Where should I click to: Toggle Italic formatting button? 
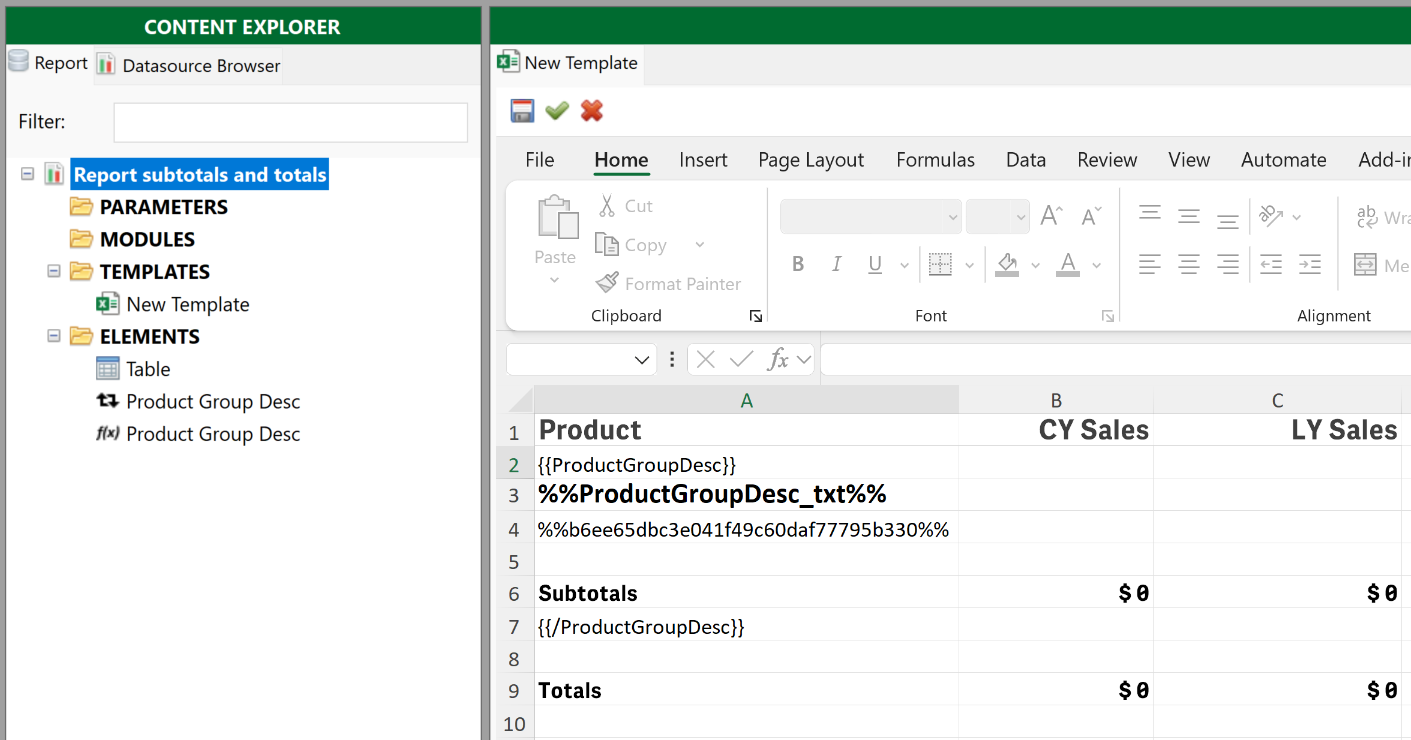coord(836,265)
